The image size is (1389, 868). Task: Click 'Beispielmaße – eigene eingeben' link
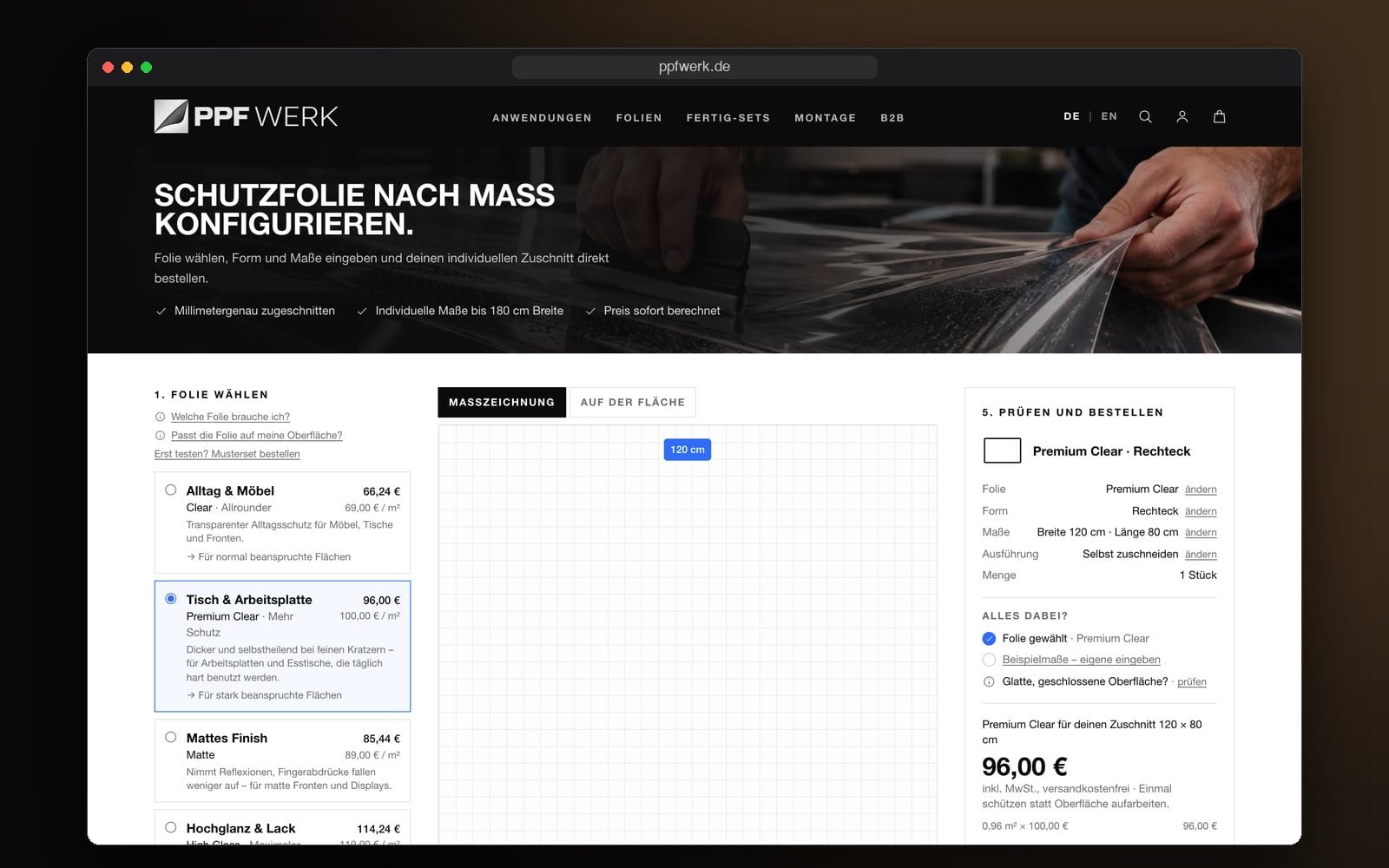1081,660
